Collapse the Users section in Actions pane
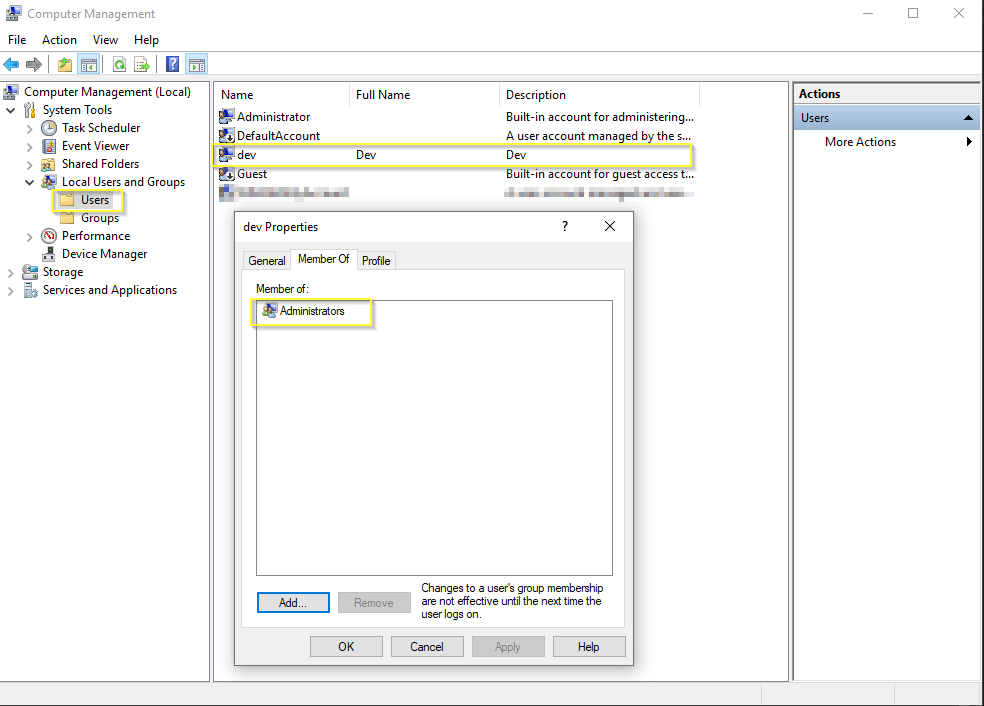The image size is (984, 706). [x=968, y=118]
